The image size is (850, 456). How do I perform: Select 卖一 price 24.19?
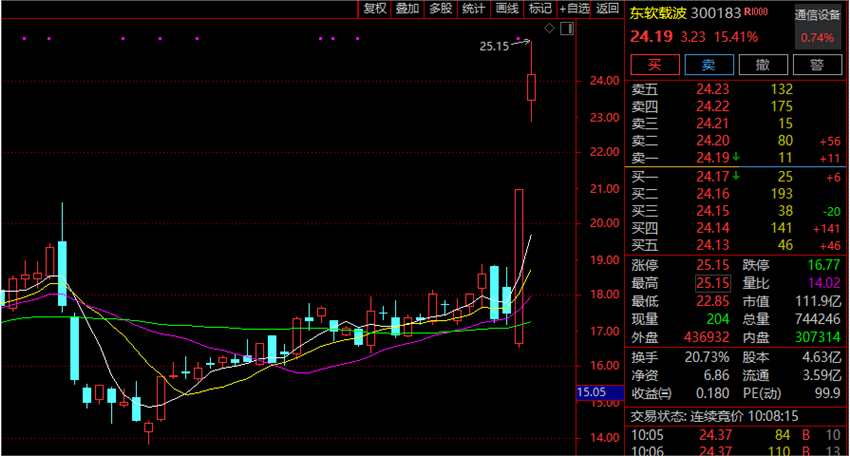tap(712, 158)
